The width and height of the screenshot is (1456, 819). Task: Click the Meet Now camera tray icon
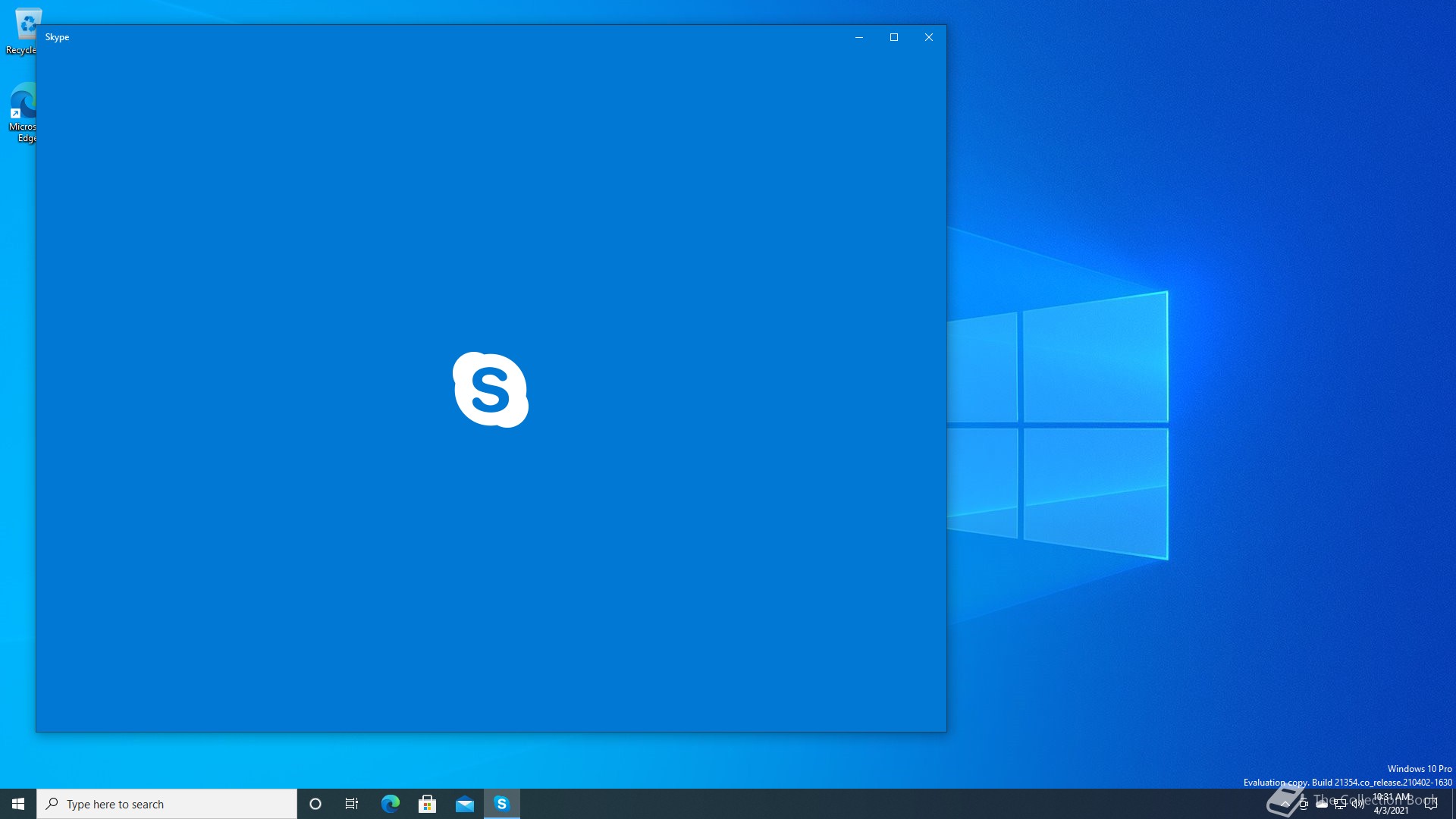pyautogui.click(x=1304, y=804)
